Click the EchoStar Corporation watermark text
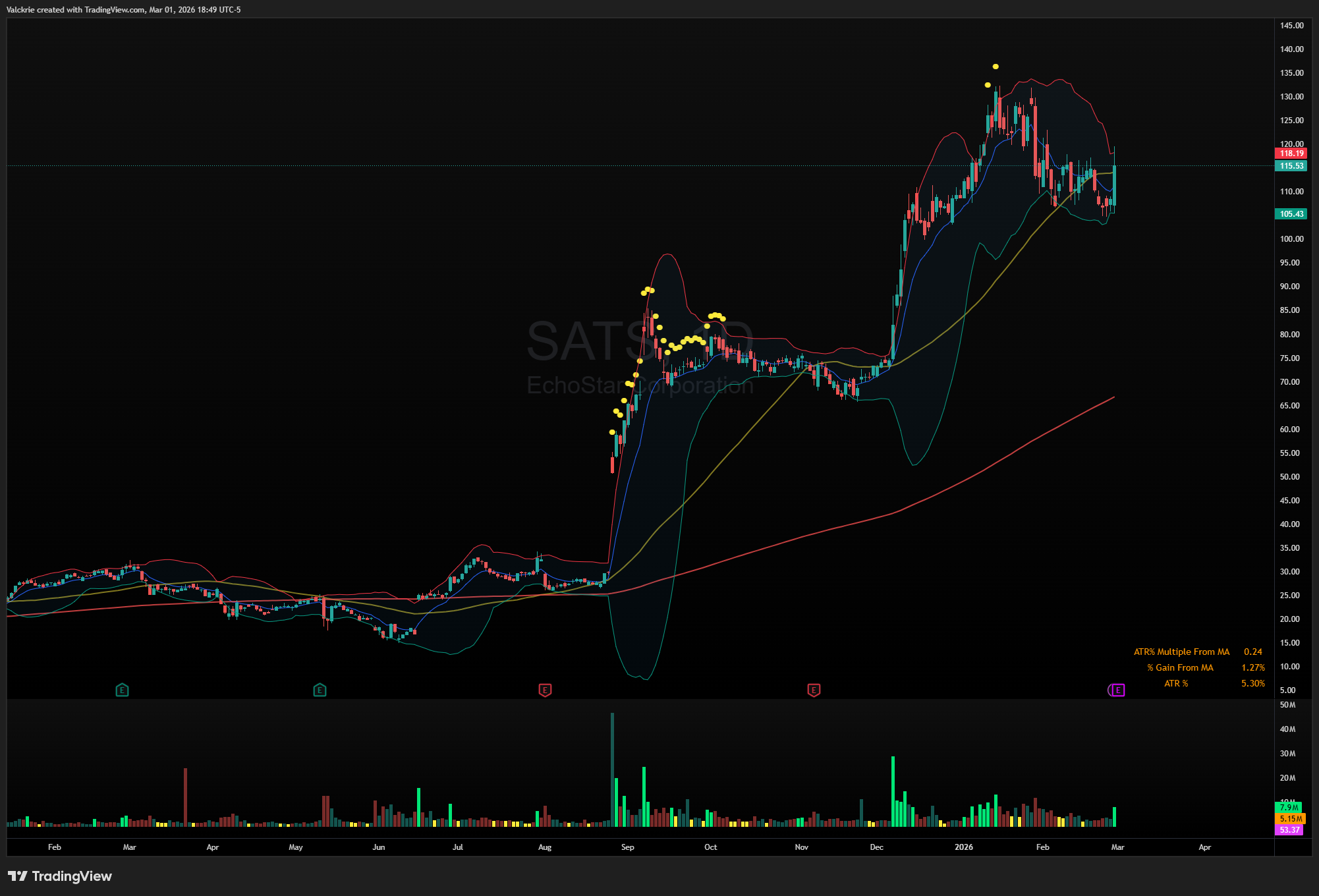1319x896 pixels. (640, 385)
